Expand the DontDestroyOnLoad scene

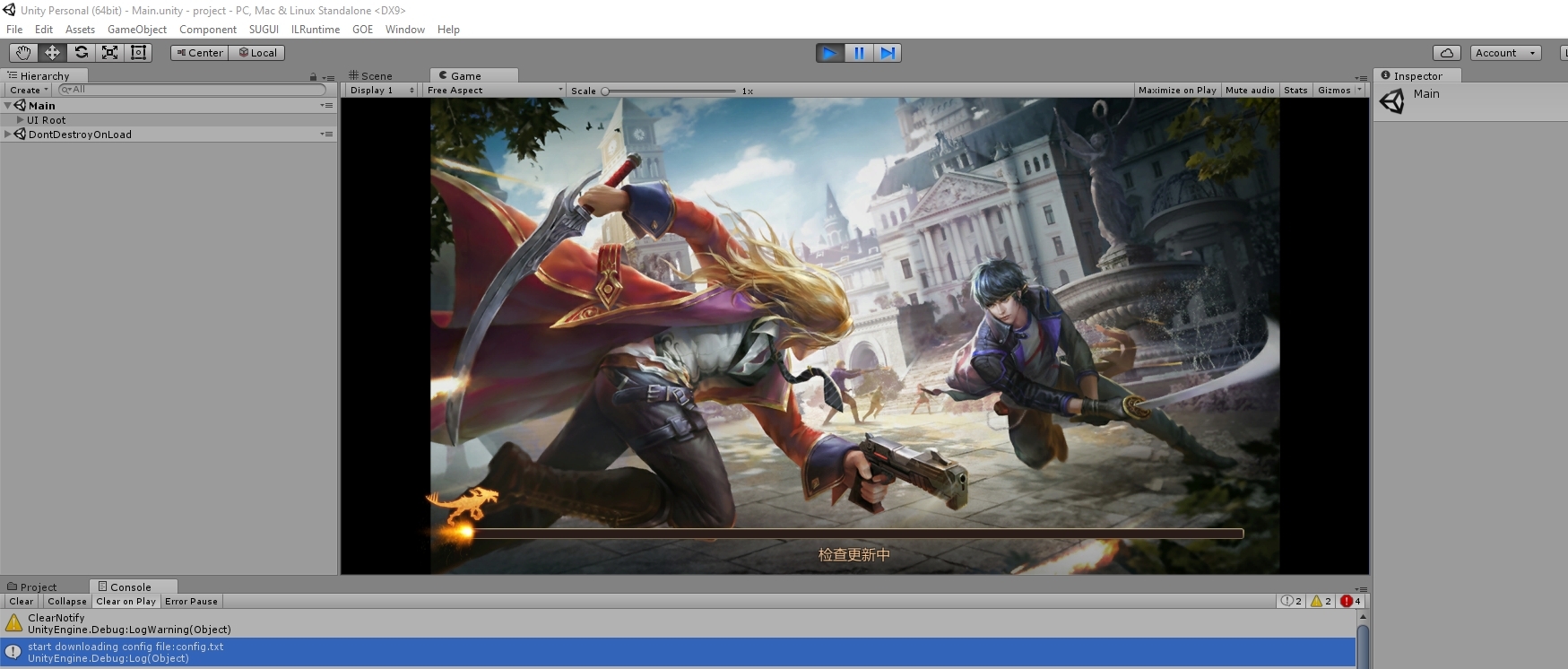click(x=7, y=134)
